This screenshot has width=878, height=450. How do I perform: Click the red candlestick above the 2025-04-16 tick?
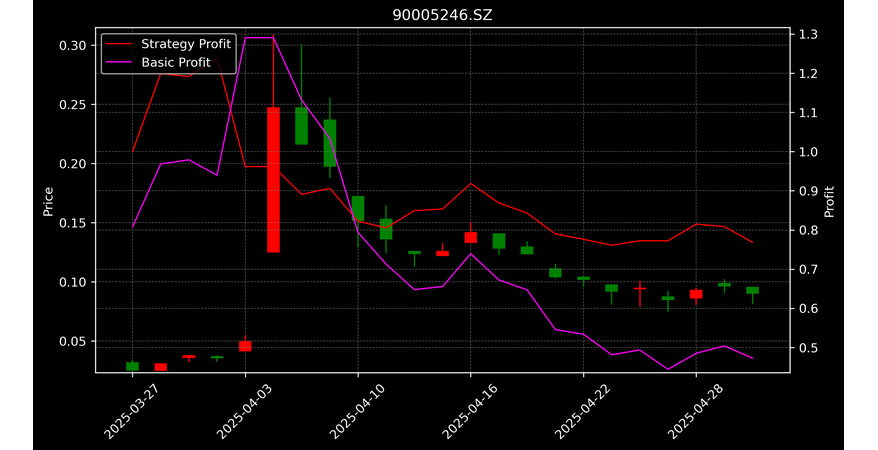(470, 237)
